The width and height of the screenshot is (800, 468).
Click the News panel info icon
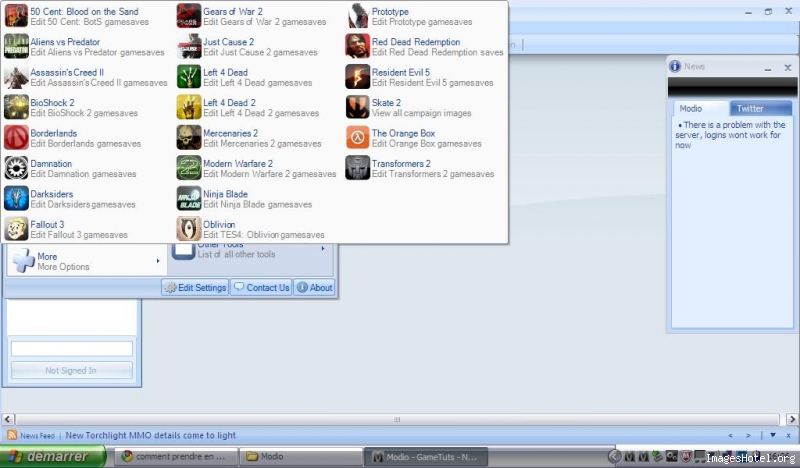tap(675, 66)
